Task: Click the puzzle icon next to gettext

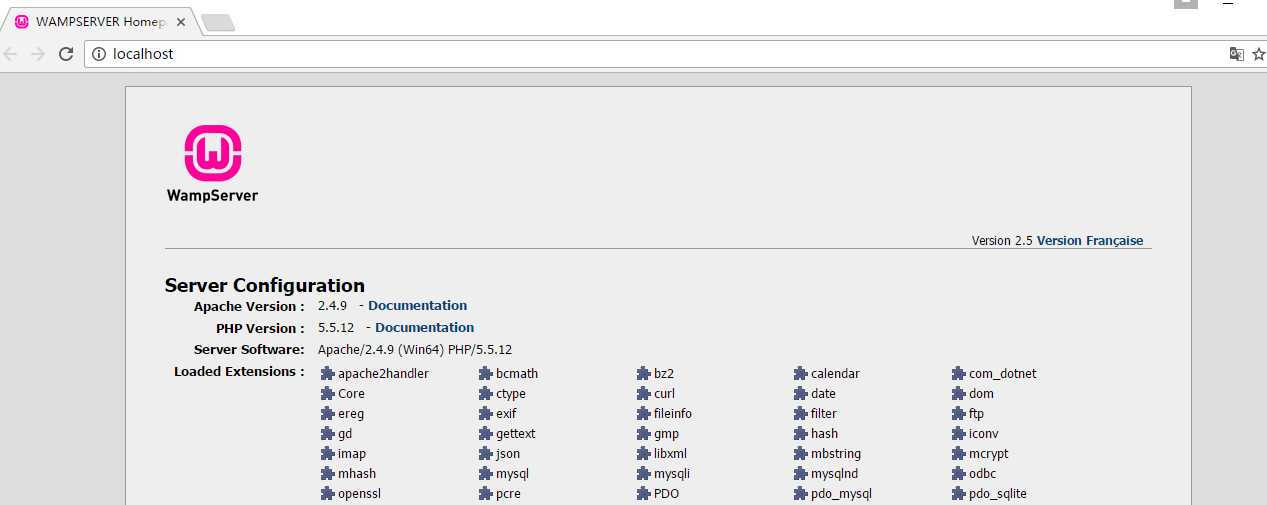Action: (486, 434)
